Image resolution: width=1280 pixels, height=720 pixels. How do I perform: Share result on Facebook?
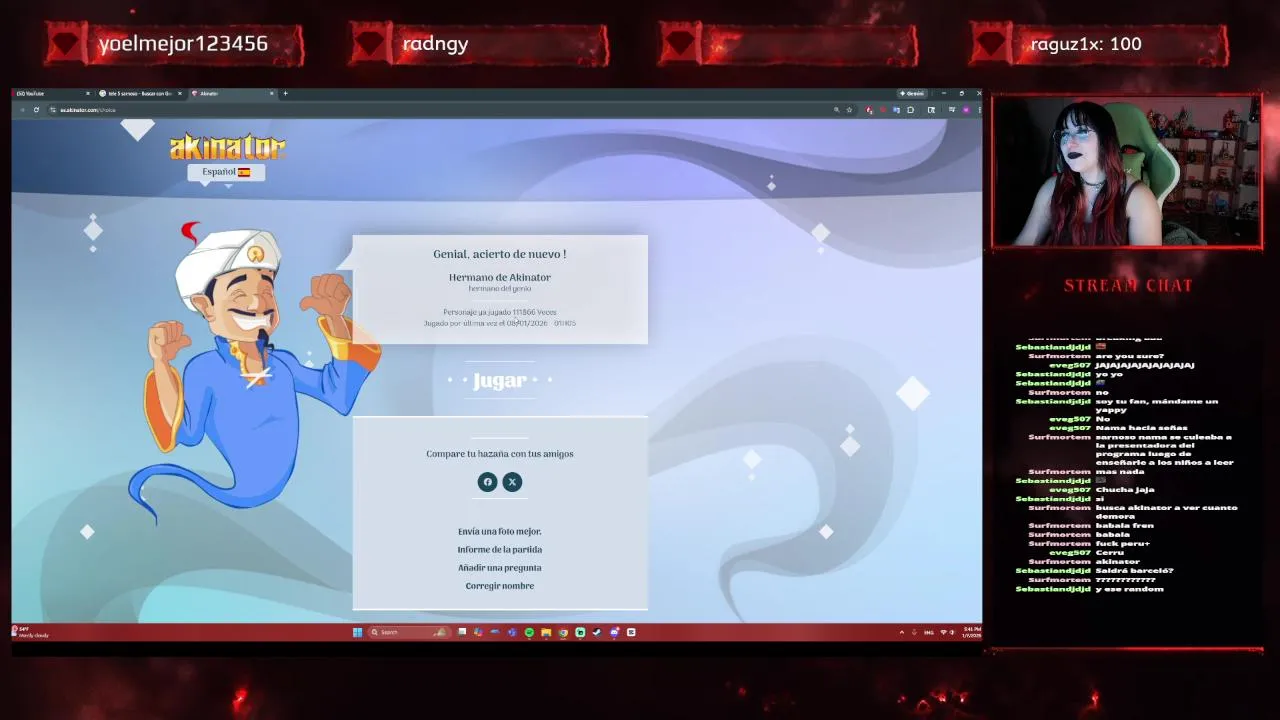pos(487,482)
